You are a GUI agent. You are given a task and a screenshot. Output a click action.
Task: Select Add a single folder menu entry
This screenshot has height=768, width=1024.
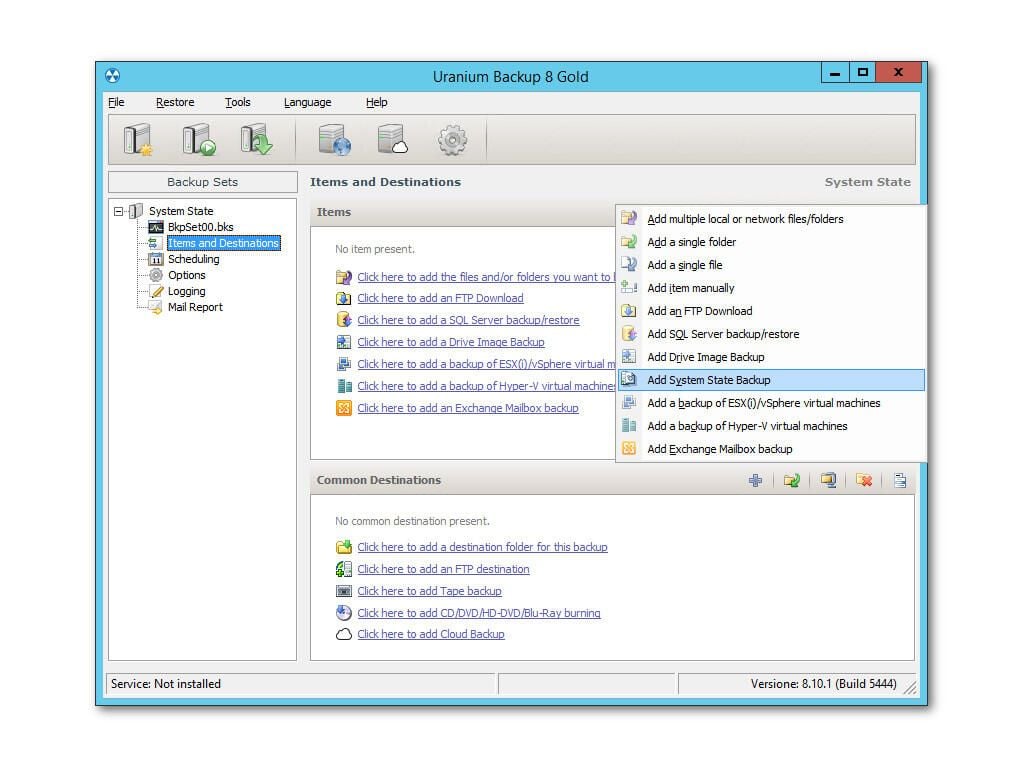point(771,242)
